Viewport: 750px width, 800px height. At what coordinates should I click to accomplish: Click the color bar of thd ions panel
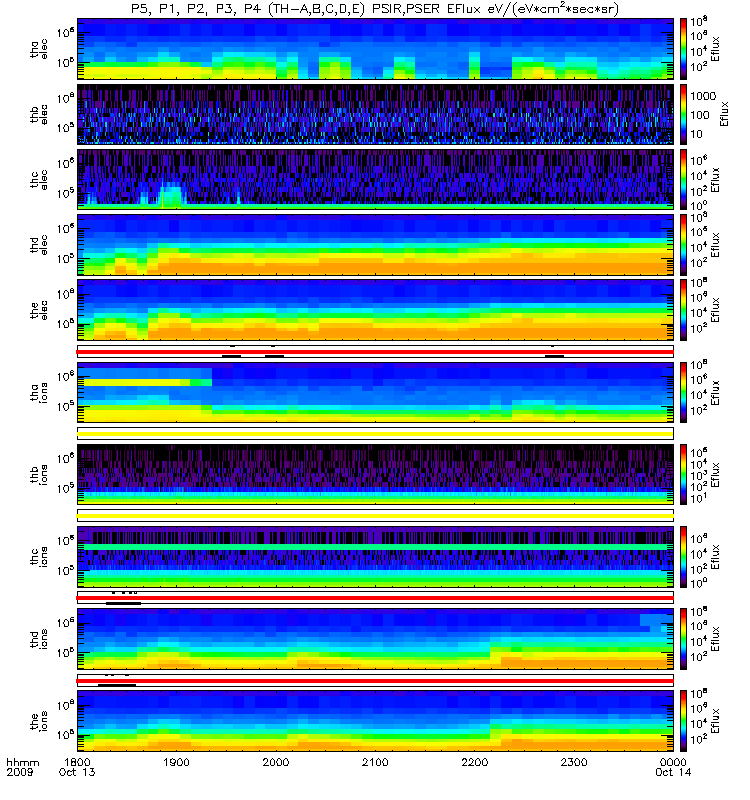click(x=683, y=638)
